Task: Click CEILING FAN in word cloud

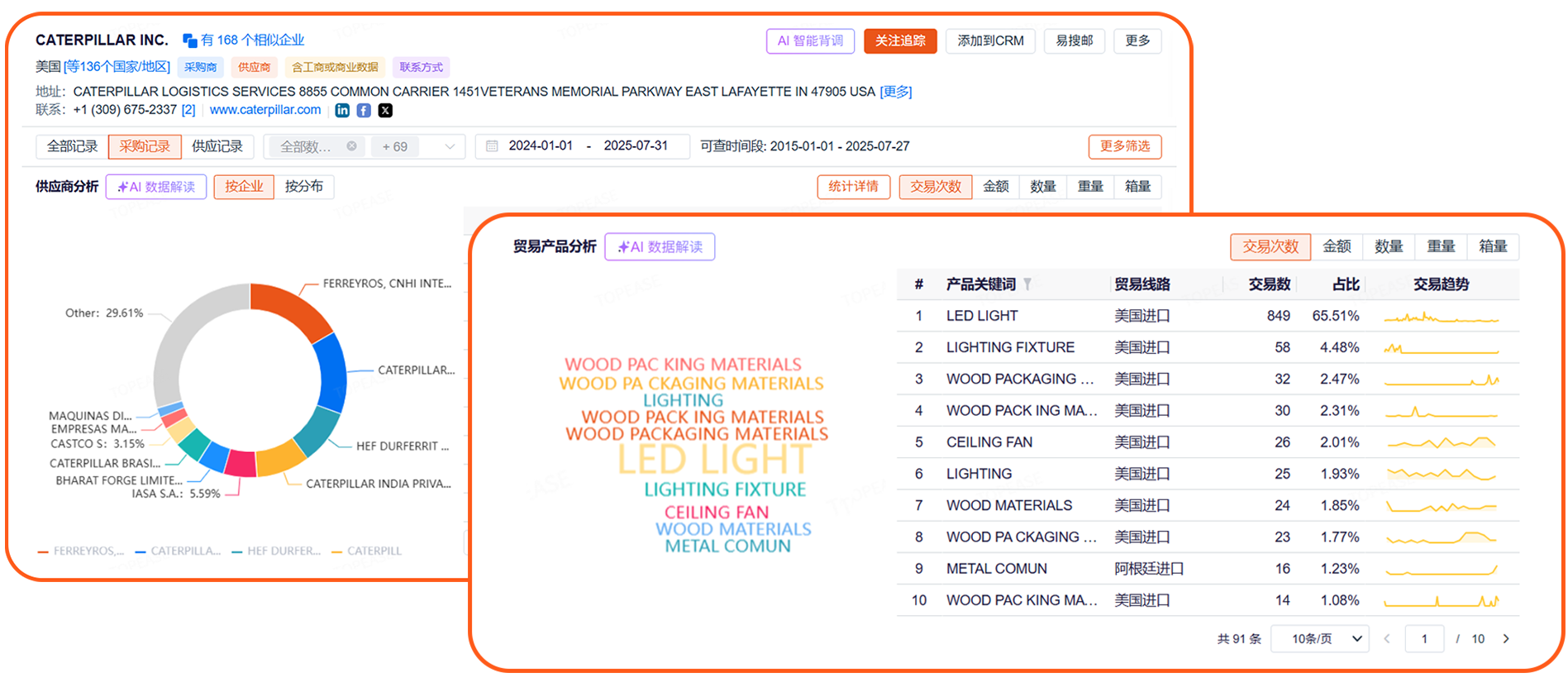Action: (x=717, y=513)
